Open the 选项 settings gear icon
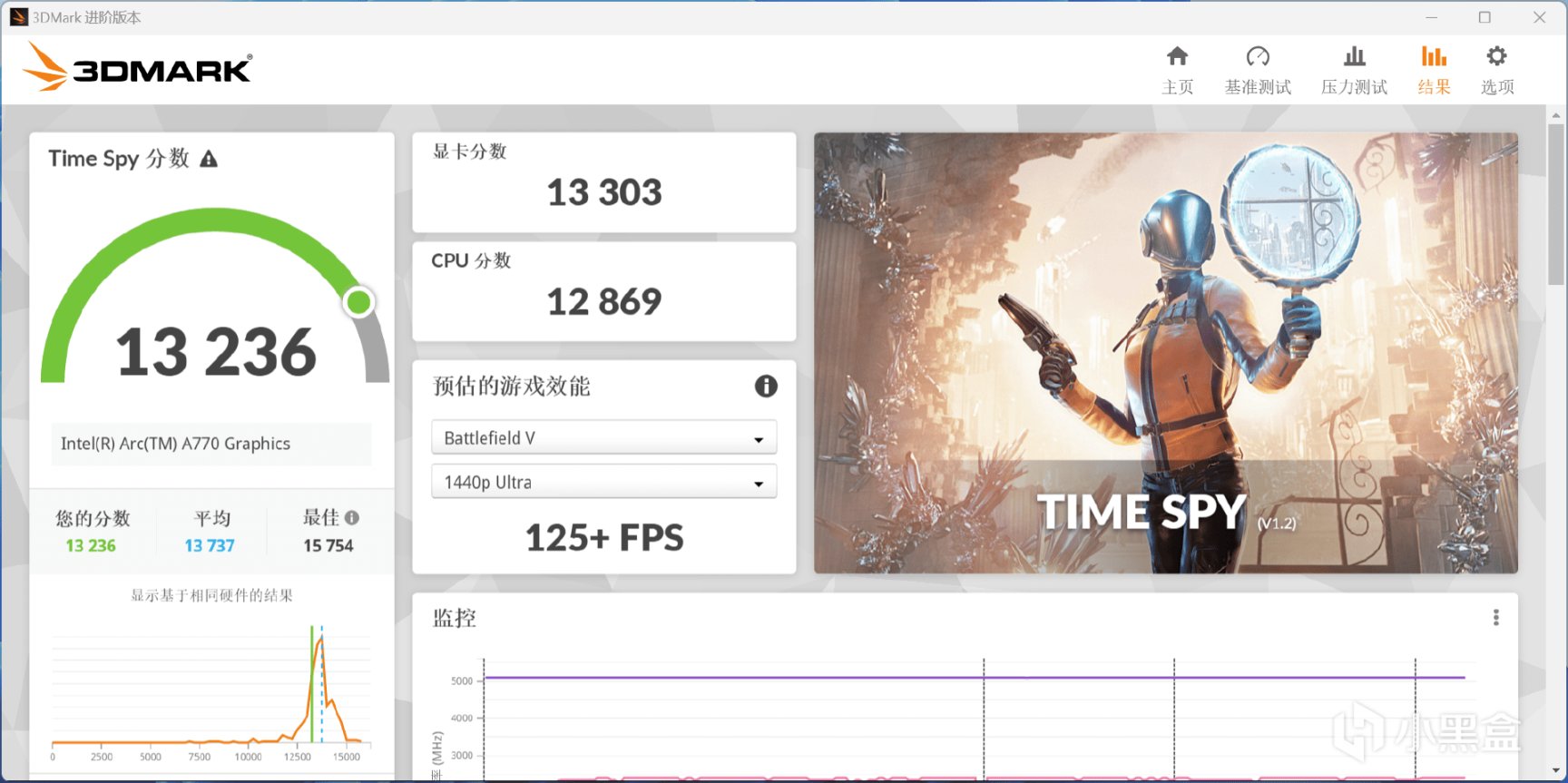This screenshot has height=783, width=1568. tap(1496, 56)
